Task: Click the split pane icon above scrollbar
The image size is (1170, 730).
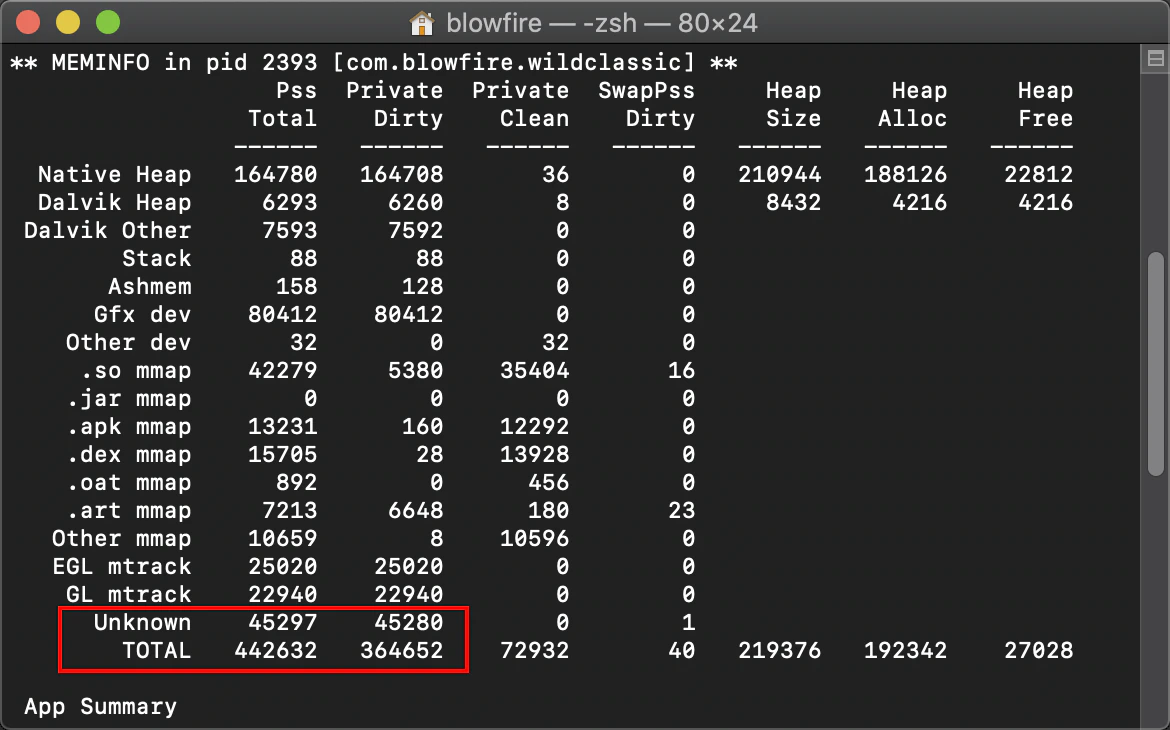Action: point(1155,59)
